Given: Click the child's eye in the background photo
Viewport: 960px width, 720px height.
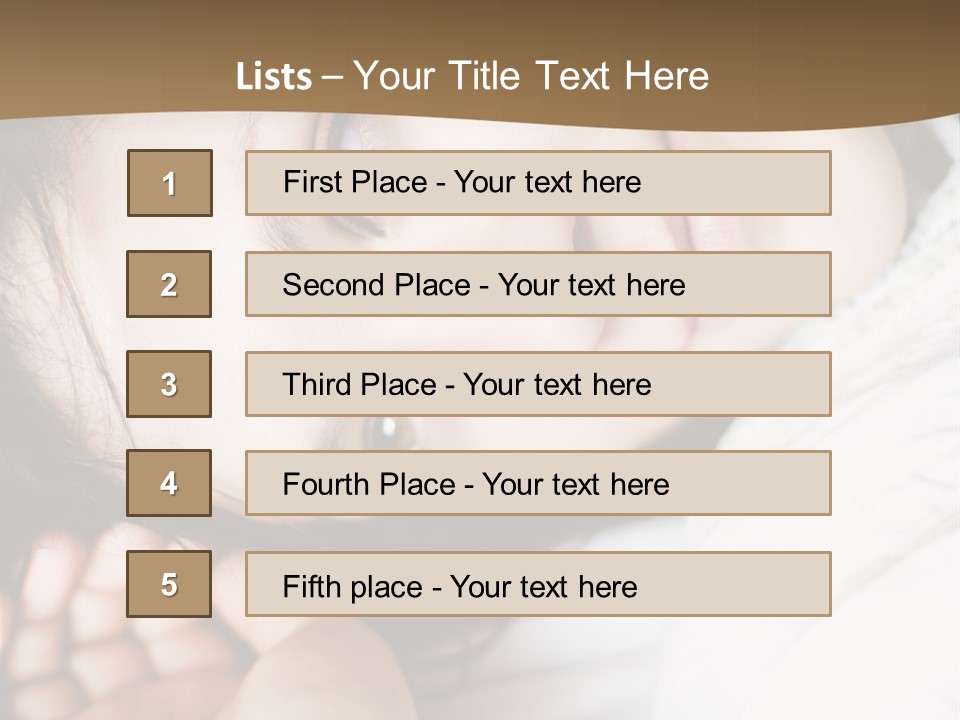Looking at the screenshot, I should 389,430.
